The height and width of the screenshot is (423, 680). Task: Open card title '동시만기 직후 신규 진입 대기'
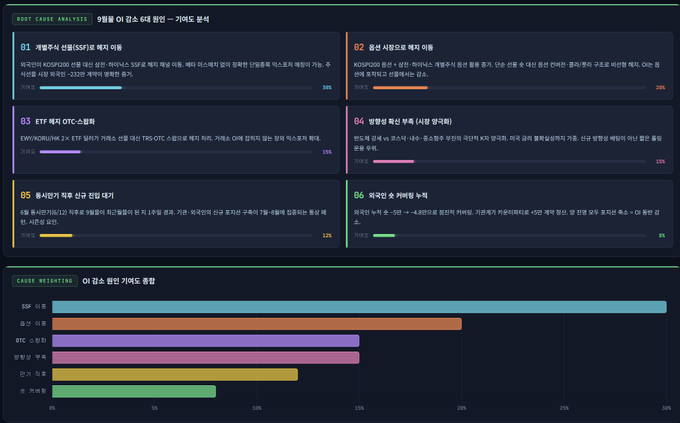74,196
